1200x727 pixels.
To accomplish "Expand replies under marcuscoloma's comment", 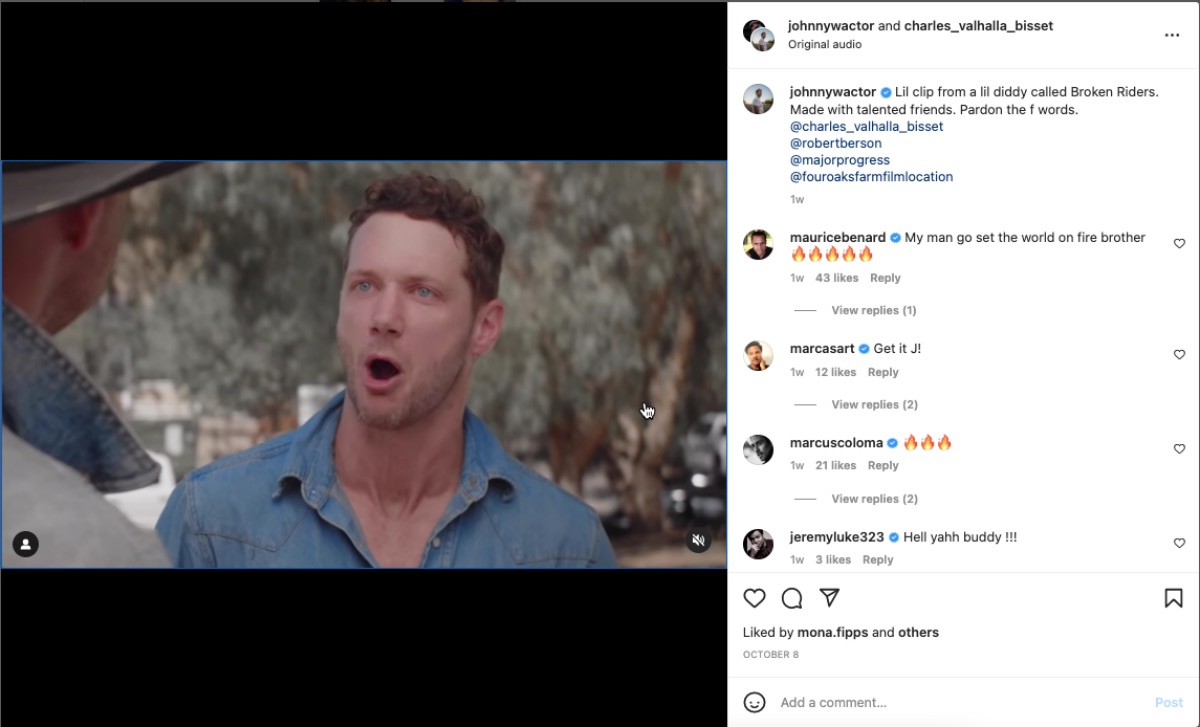I will [874, 499].
